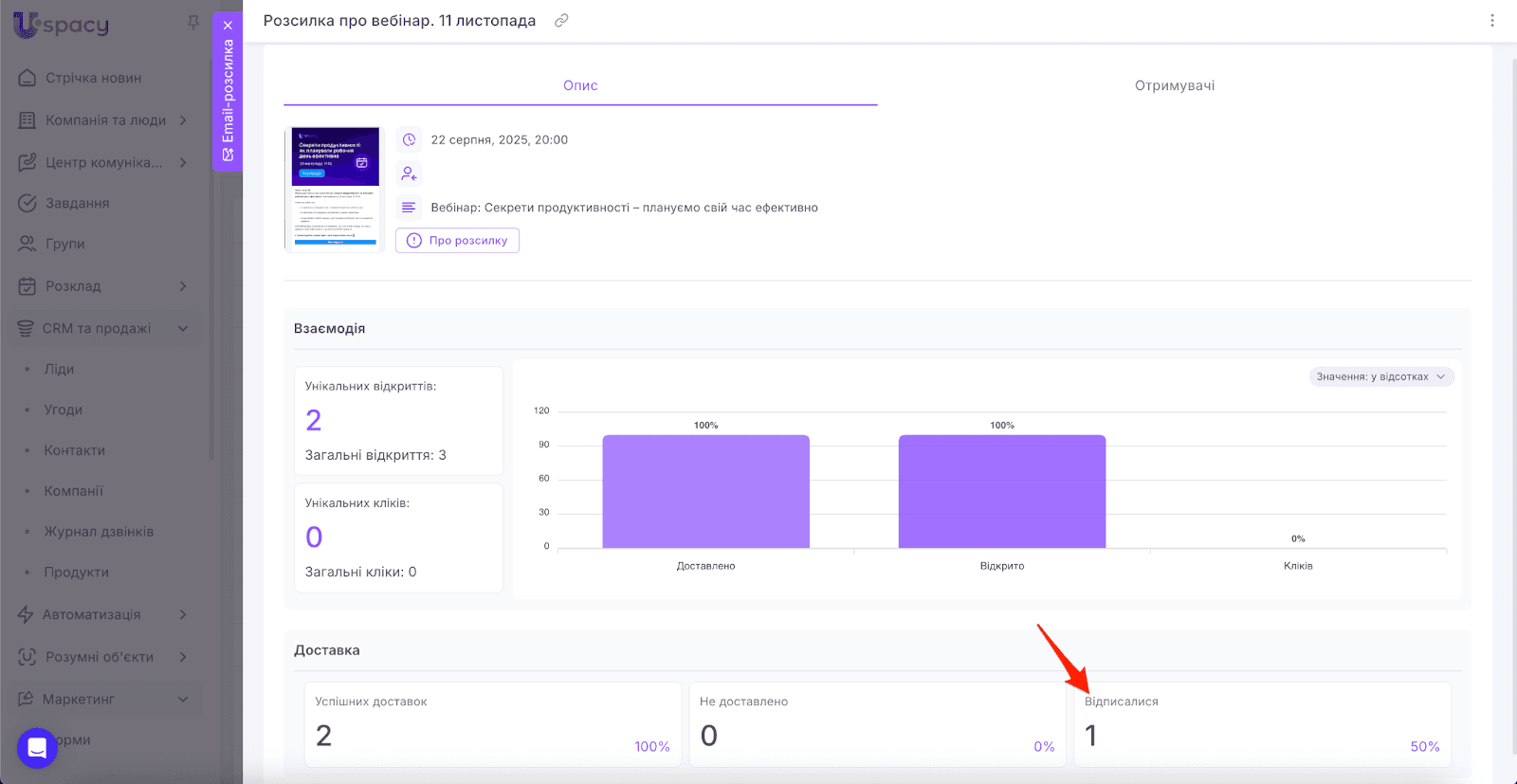
Task: Open the email template preview thumbnail
Action: coord(335,188)
